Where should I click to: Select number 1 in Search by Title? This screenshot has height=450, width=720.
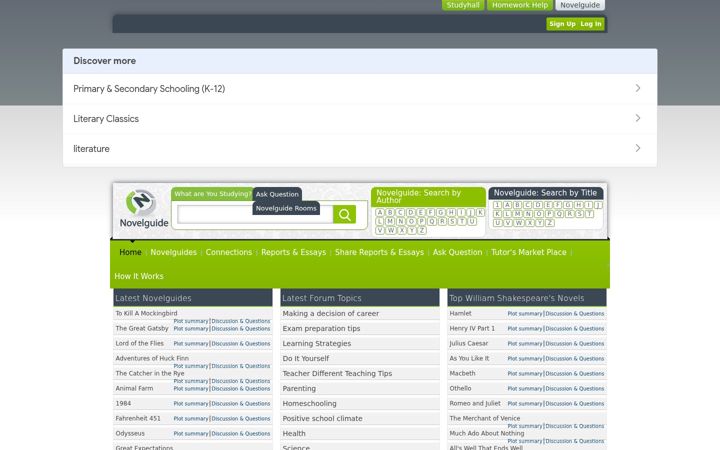(x=497, y=205)
